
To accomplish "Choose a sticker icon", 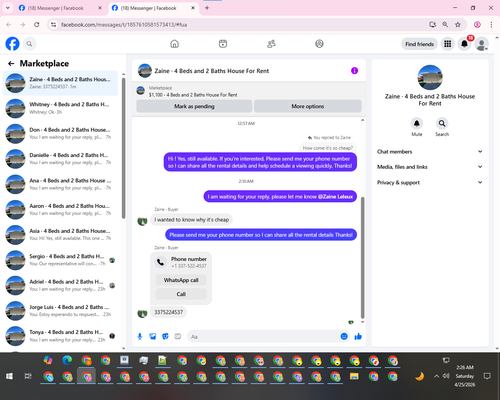I will 165,337.
